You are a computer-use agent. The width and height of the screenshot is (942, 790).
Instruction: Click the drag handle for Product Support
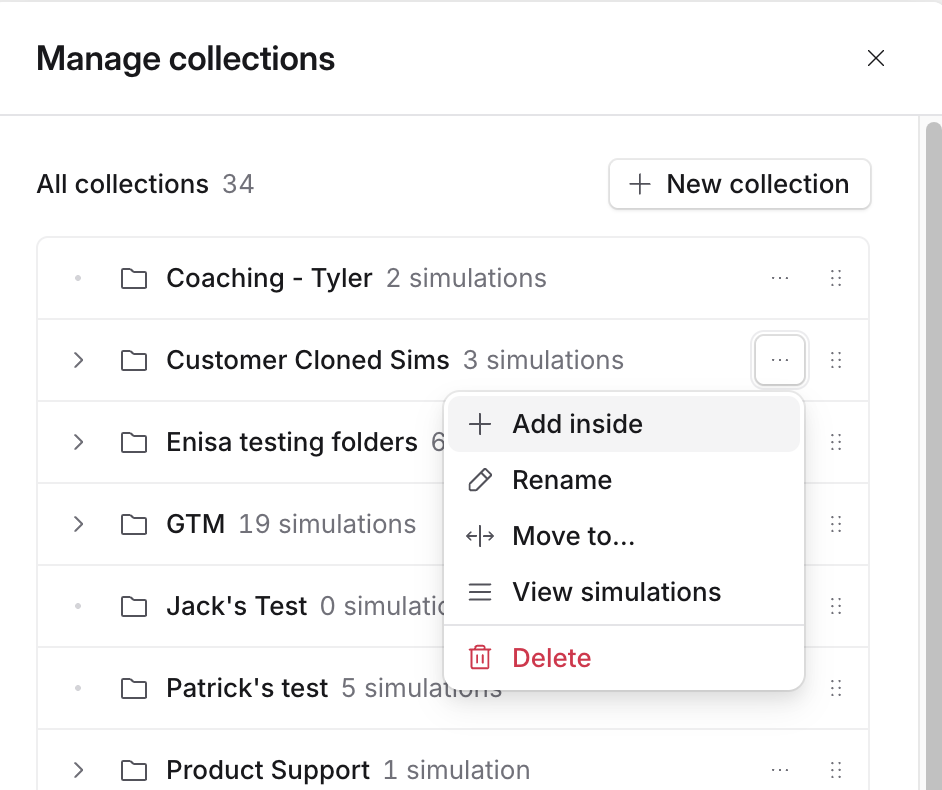pyautogui.click(x=836, y=770)
